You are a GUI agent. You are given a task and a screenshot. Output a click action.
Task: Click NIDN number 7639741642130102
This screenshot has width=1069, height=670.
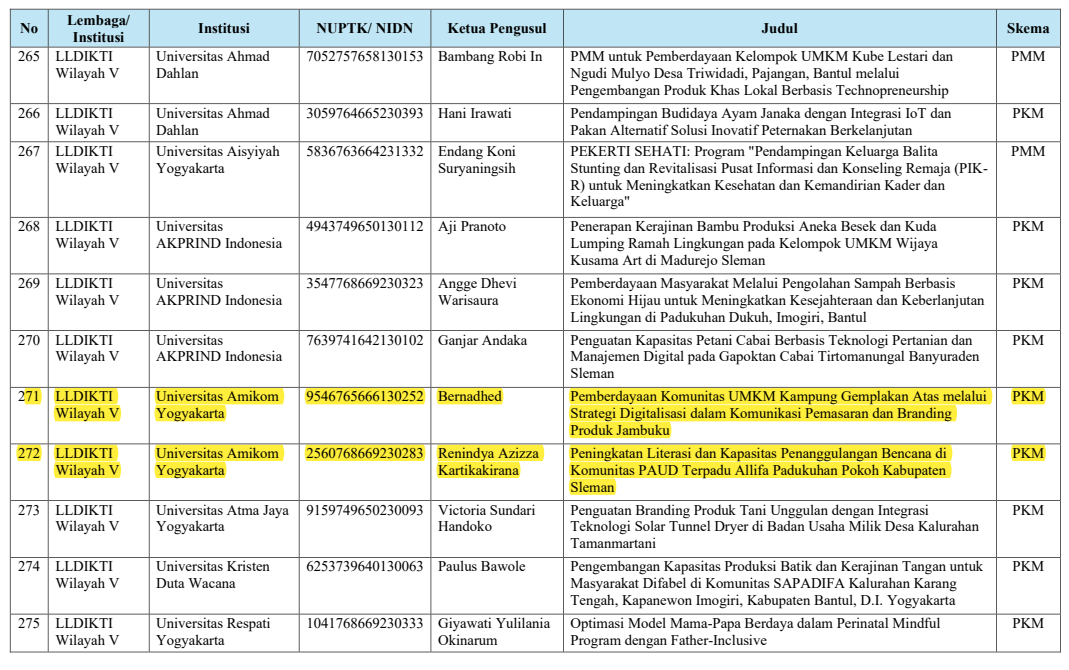click(365, 341)
